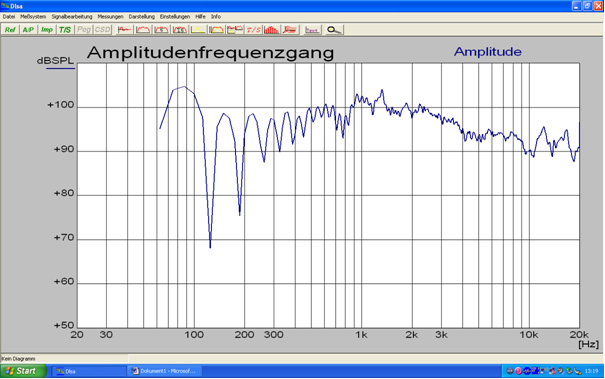Open the Einstellungen menu
This screenshot has width=605, height=379.
(x=175, y=17)
